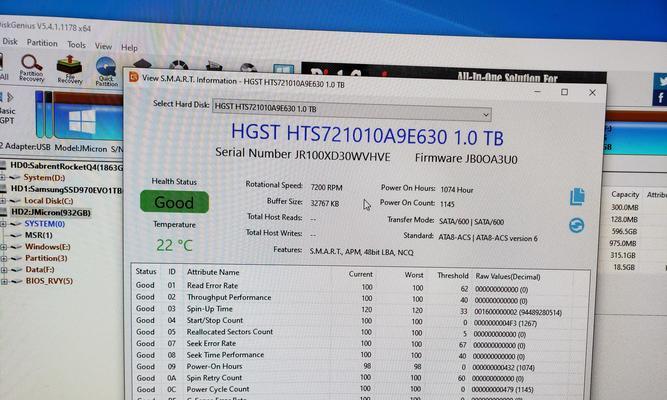The width and height of the screenshot is (667, 400).
Task: Open the View menu
Action: tap(103, 46)
